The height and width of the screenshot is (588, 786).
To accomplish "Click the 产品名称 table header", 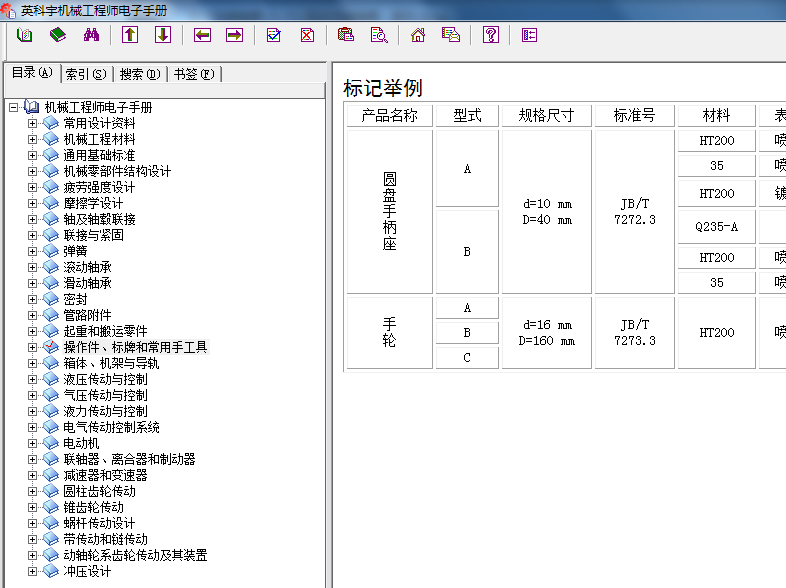I will tap(389, 116).
